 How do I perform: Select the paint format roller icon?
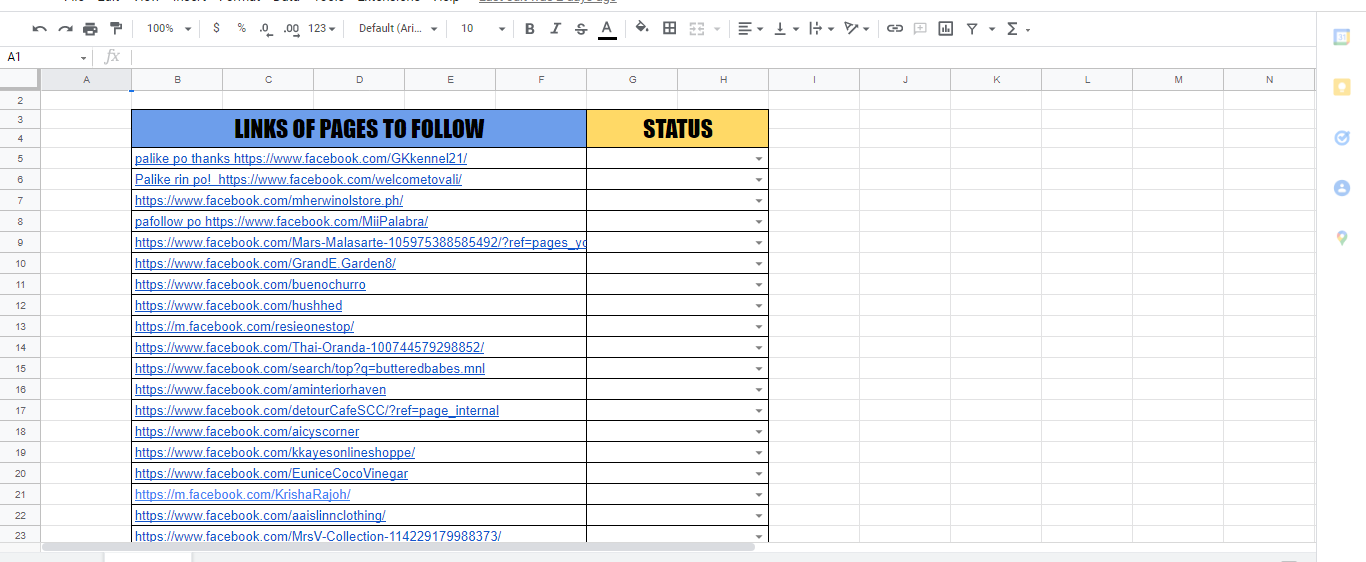point(116,29)
